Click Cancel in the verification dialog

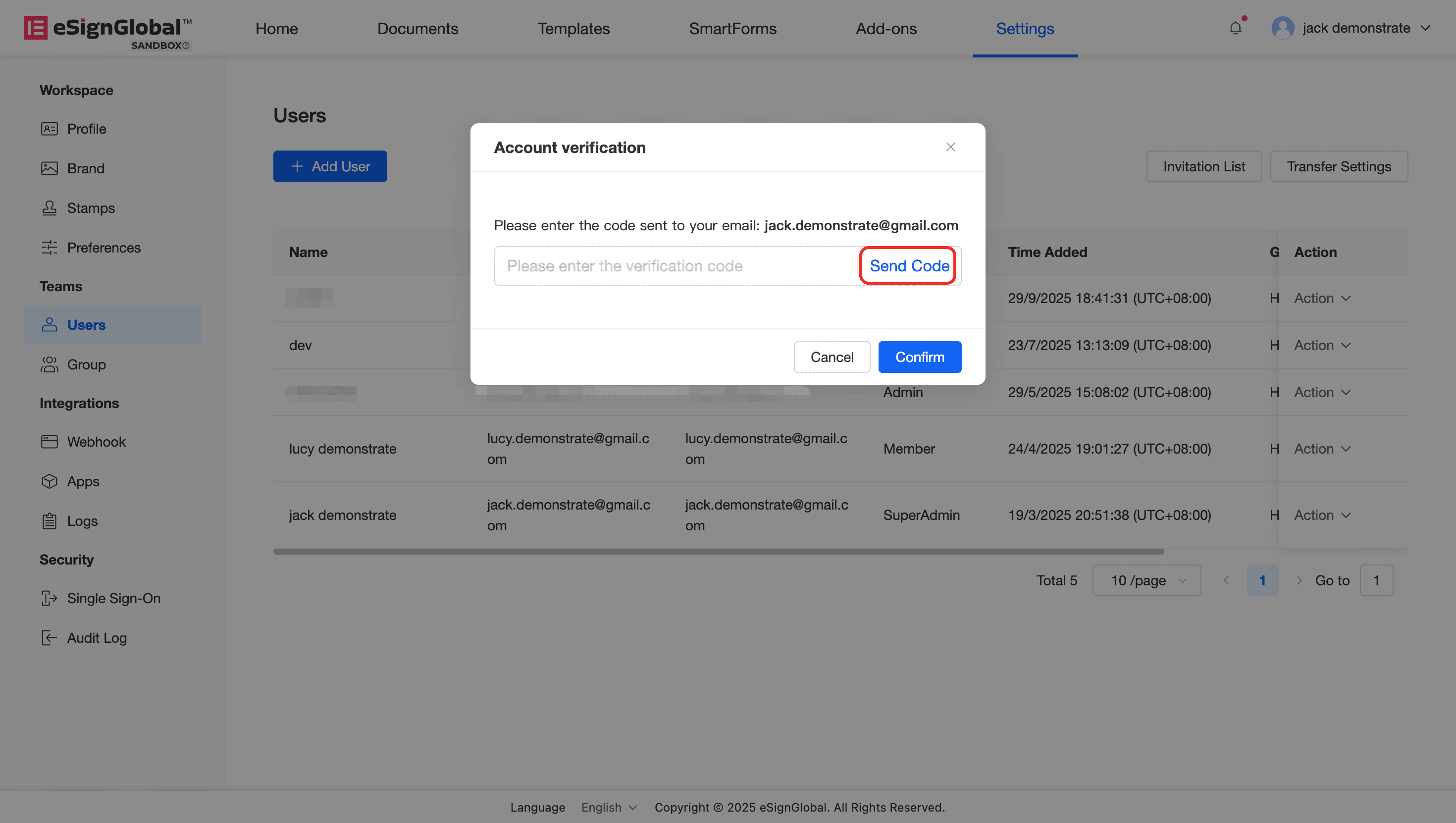tap(832, 357)
